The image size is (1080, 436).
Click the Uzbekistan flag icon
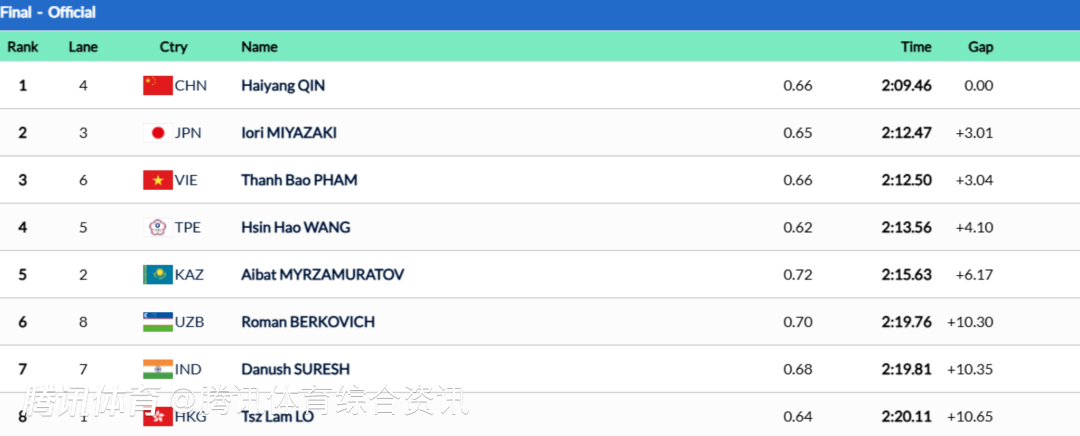pyautogui.click(x=158, y=321)
